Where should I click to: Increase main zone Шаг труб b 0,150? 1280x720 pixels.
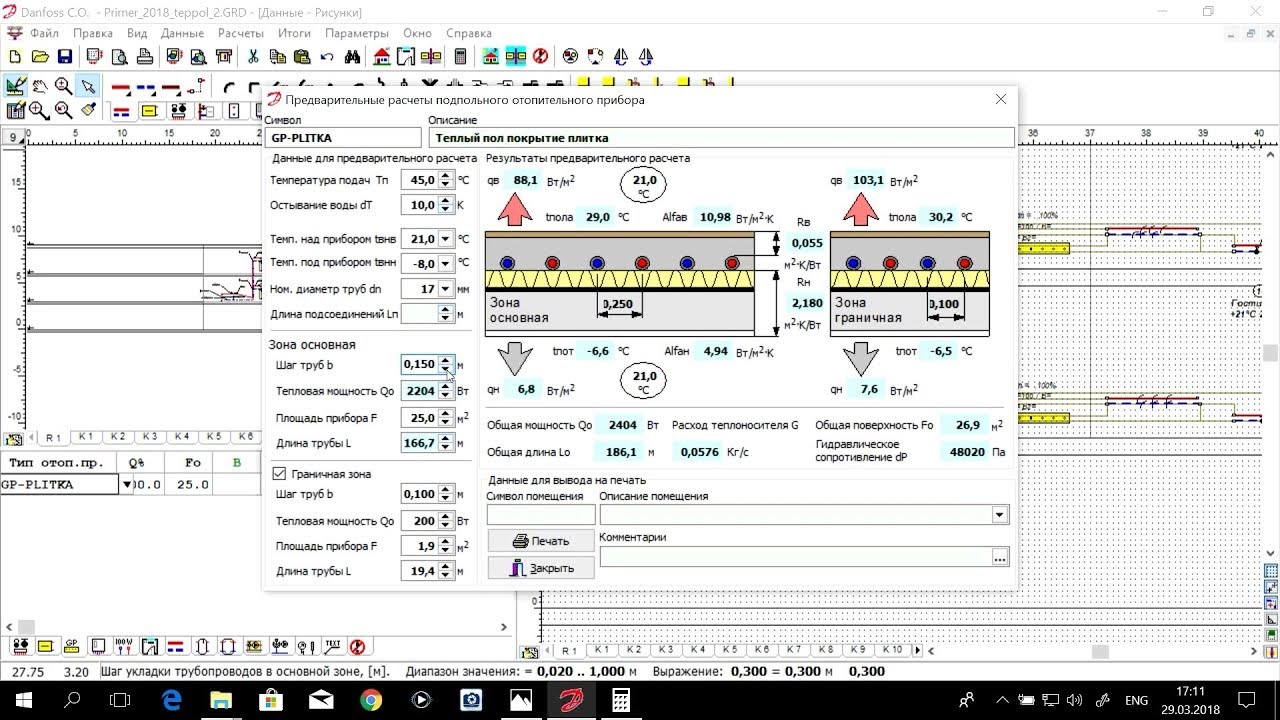coord(446,360)
